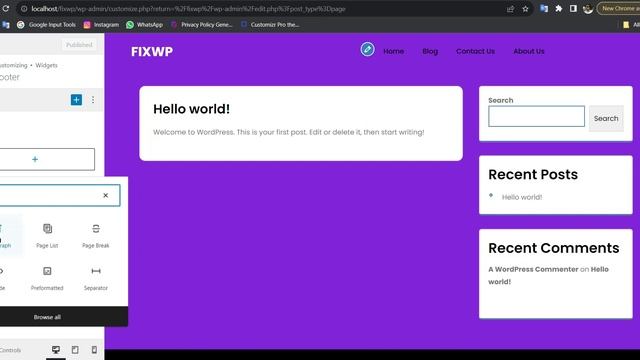This screenshot has width=640, height=360.
Task: Insert the Preformatted block
Action: [47, 278]
